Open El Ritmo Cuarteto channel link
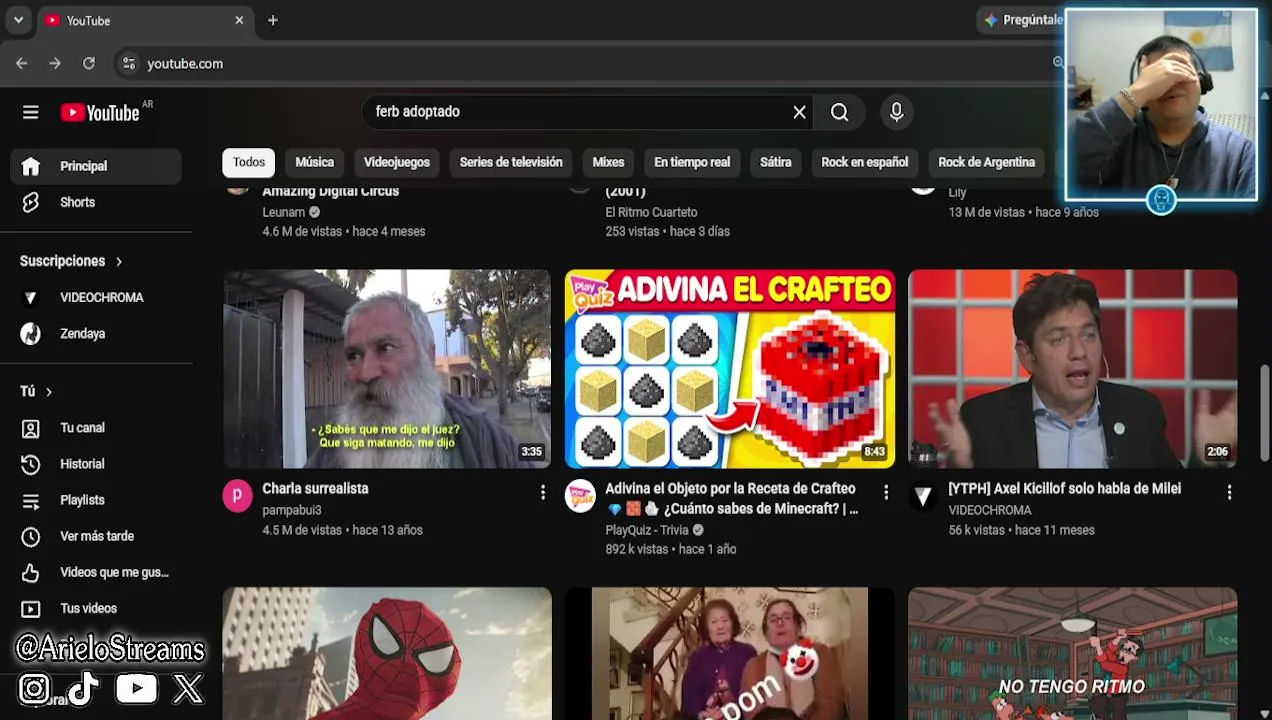 click(x=651, y=212)
